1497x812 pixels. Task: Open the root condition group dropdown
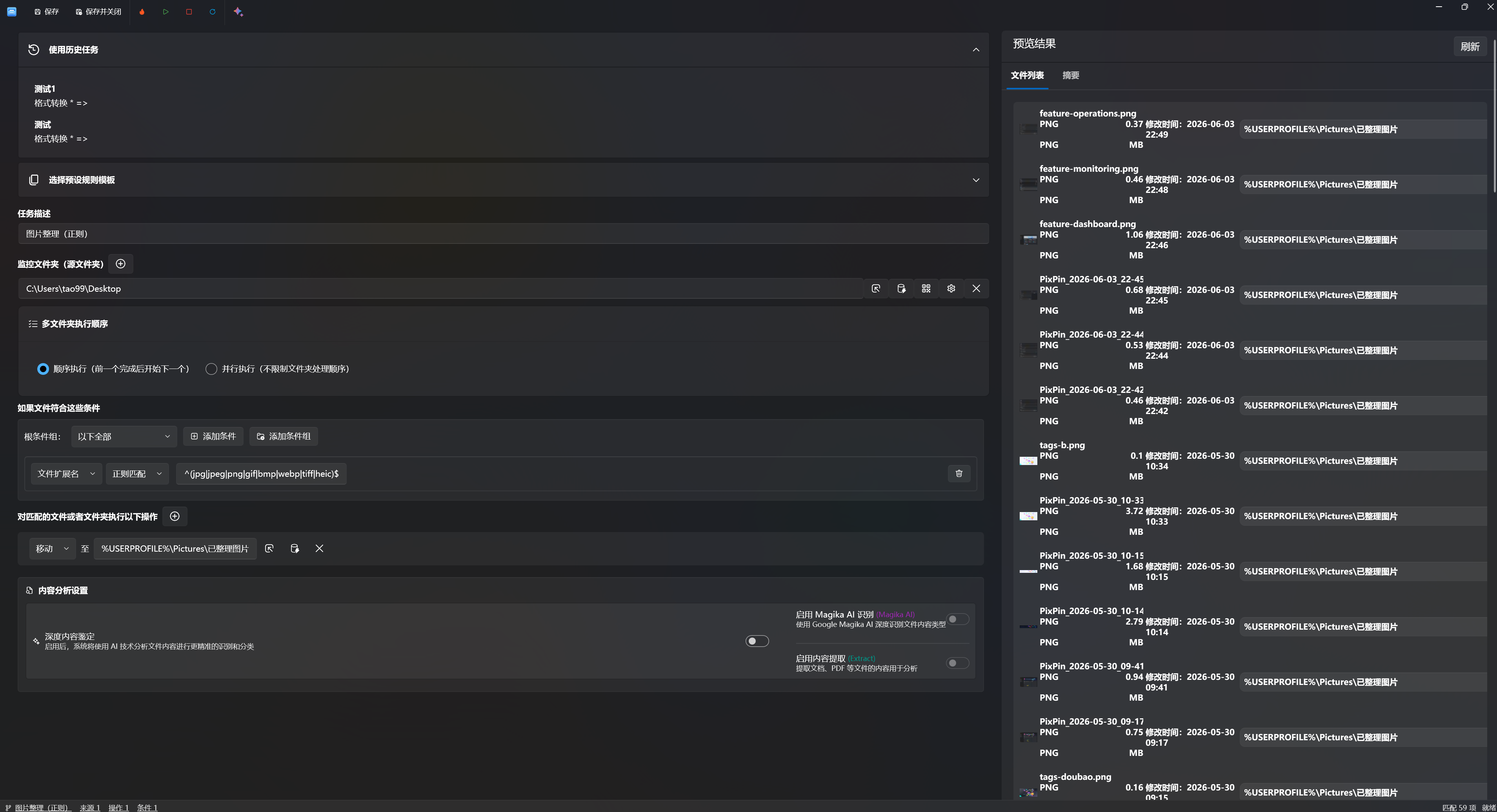point(124,437)
